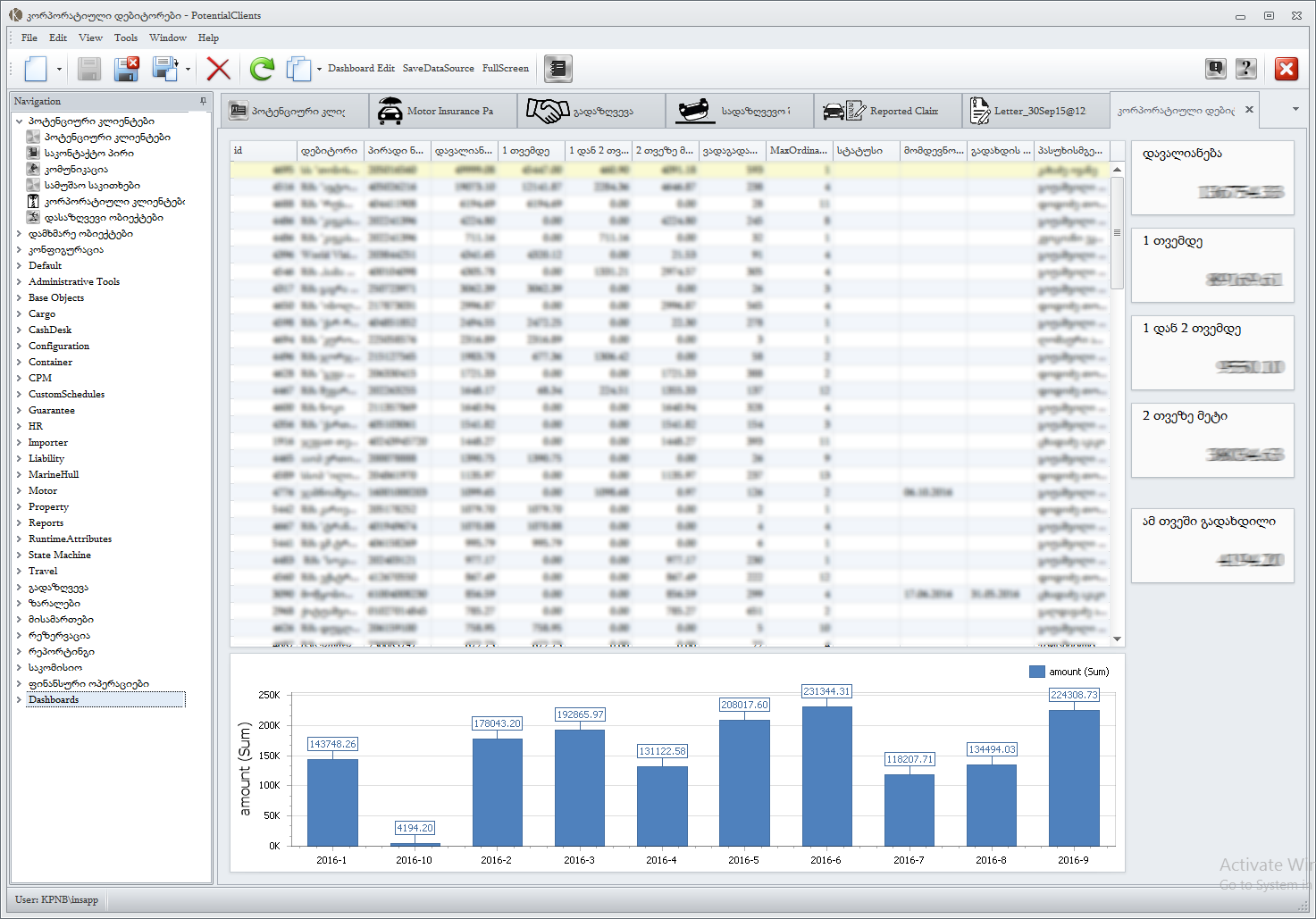Viewport: 1316px width, 919px height.
Task: Open dropdown arrow beside Save and New
Action: (x=188, y=70)
